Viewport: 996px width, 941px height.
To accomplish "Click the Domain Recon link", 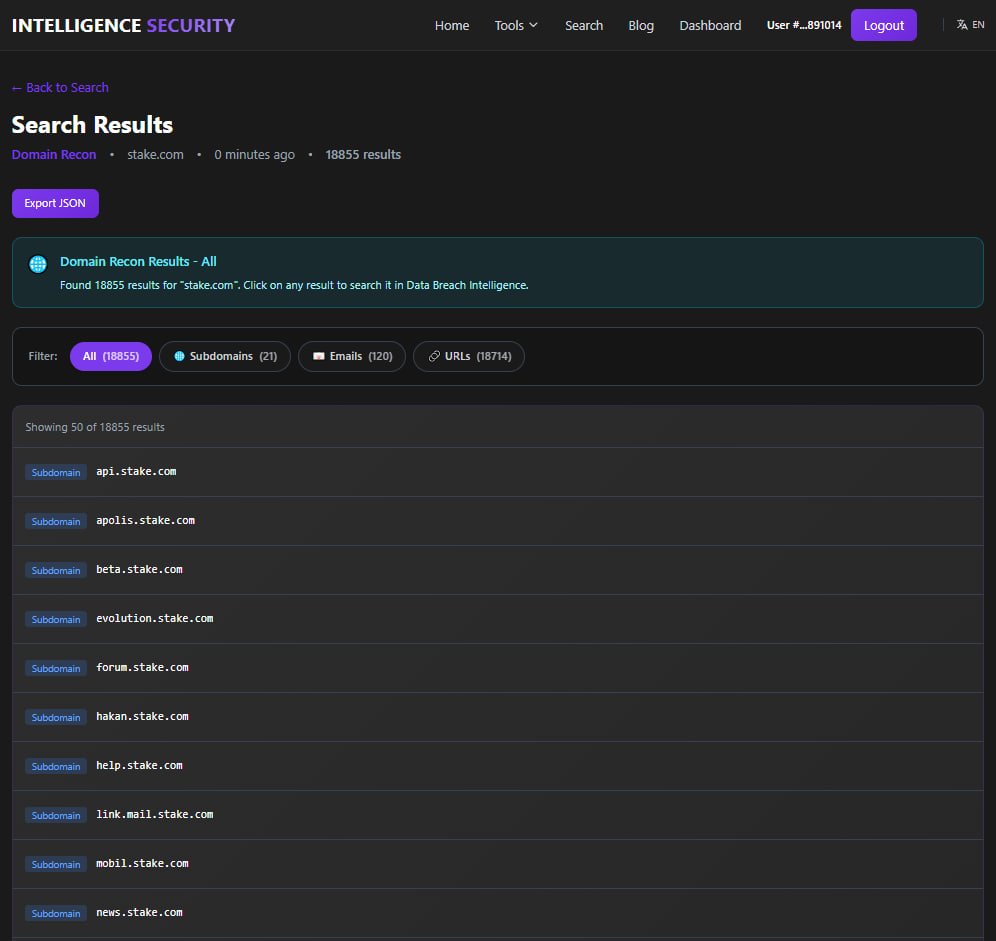I will pos(54,154).
